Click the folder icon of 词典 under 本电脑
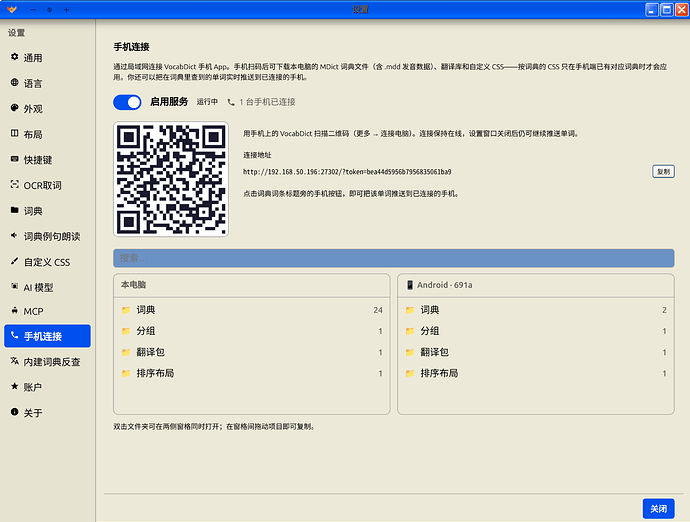Image resolution: width=690 pixels, height=522 pixels. (x=126, y=310)
